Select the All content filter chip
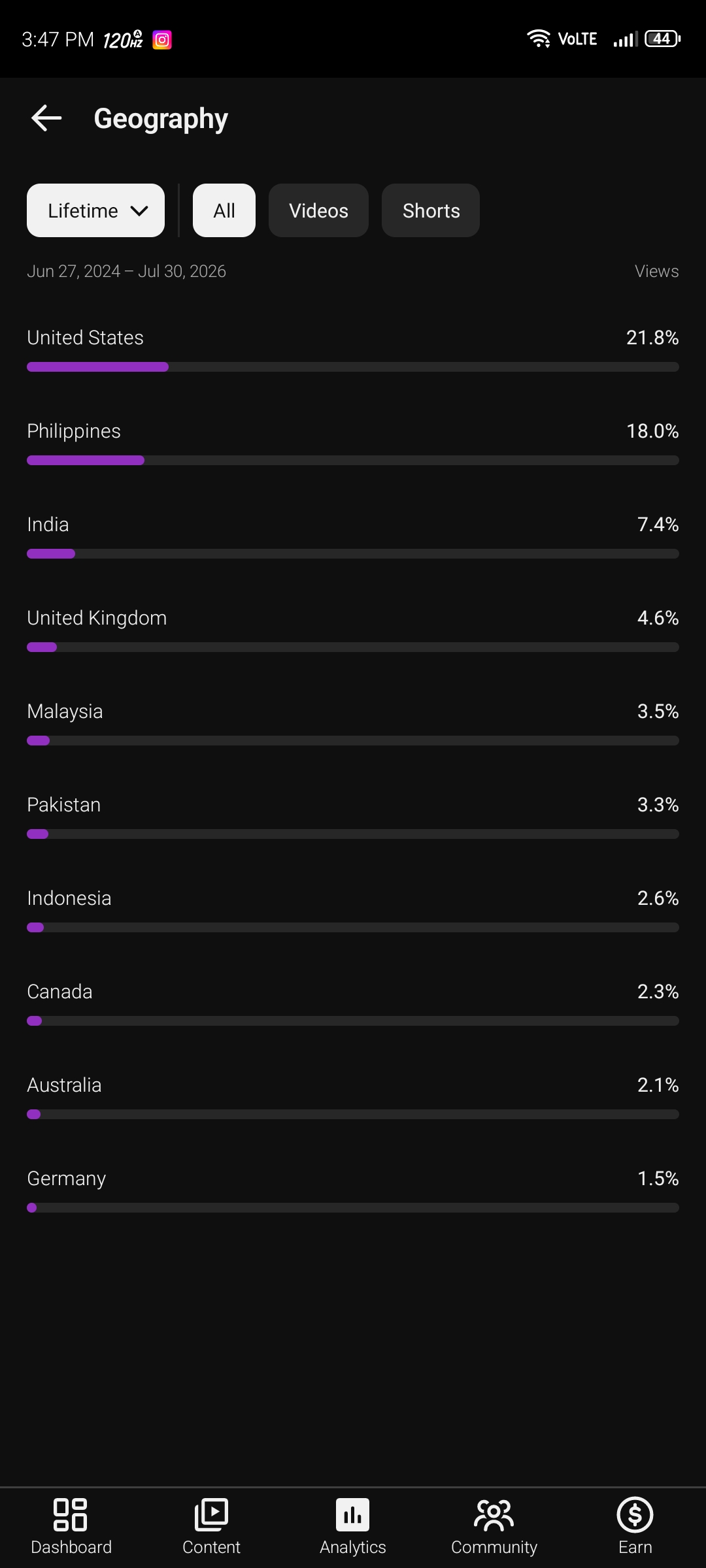Viewport: 706px width, 1568px height. (224, 210)
